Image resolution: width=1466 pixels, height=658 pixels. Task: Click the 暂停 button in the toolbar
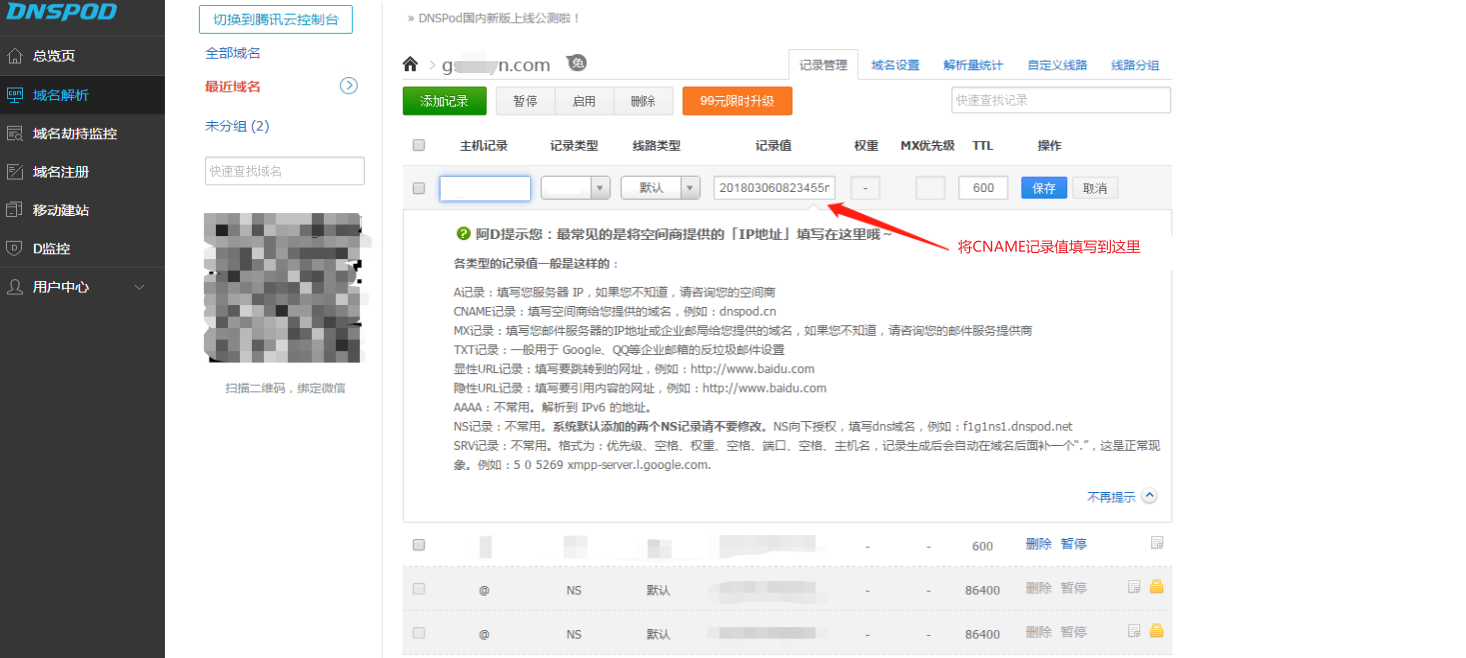pos(525,101)
